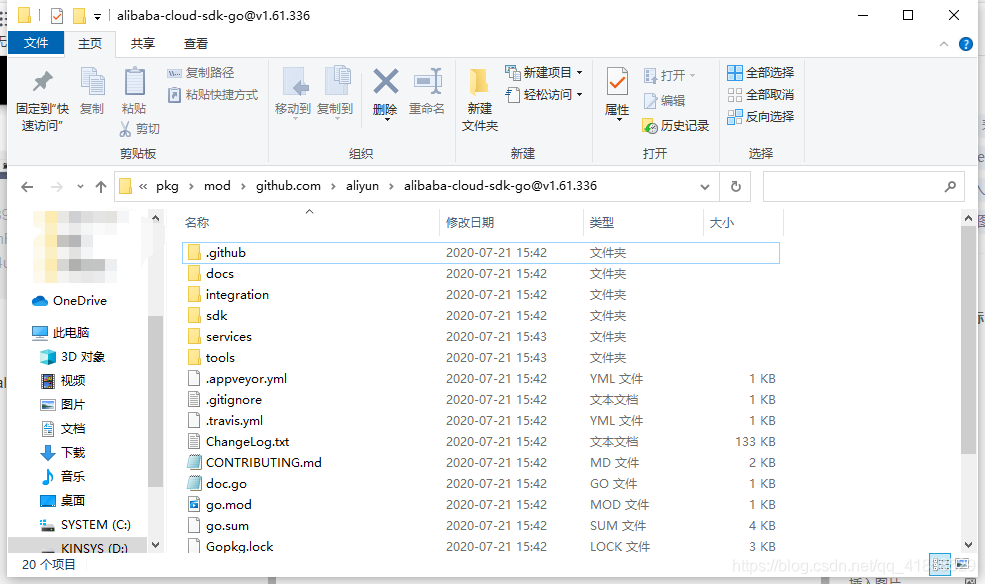
Task: Create a New folder (新建文件夹)
Action: click(480, 99)
